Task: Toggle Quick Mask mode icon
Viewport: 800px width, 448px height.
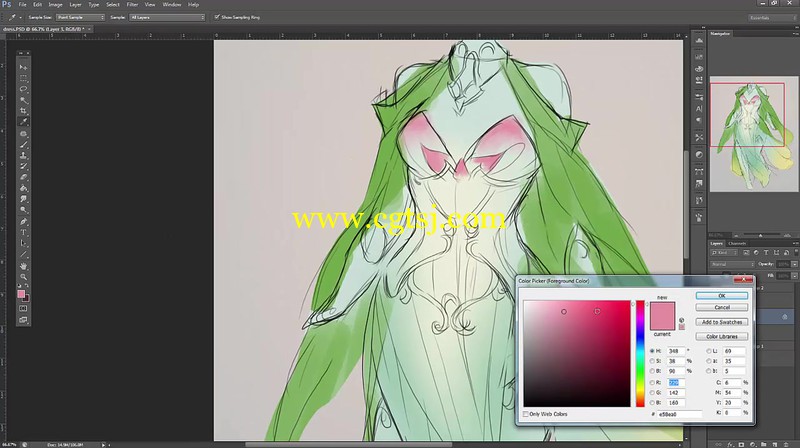Action: pos(23,309)
